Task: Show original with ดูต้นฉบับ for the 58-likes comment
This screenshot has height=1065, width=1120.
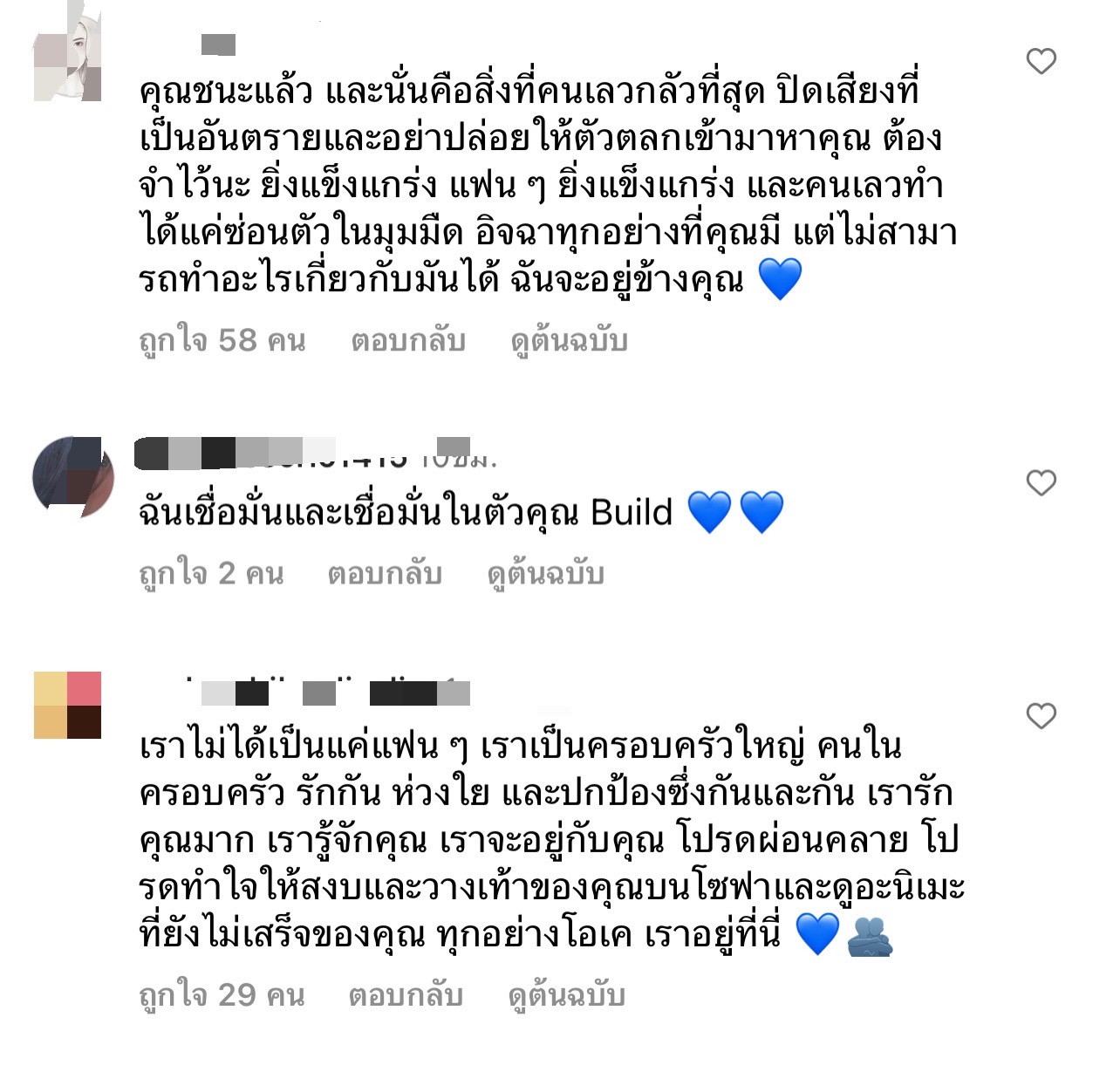Action: click(570, 340)
